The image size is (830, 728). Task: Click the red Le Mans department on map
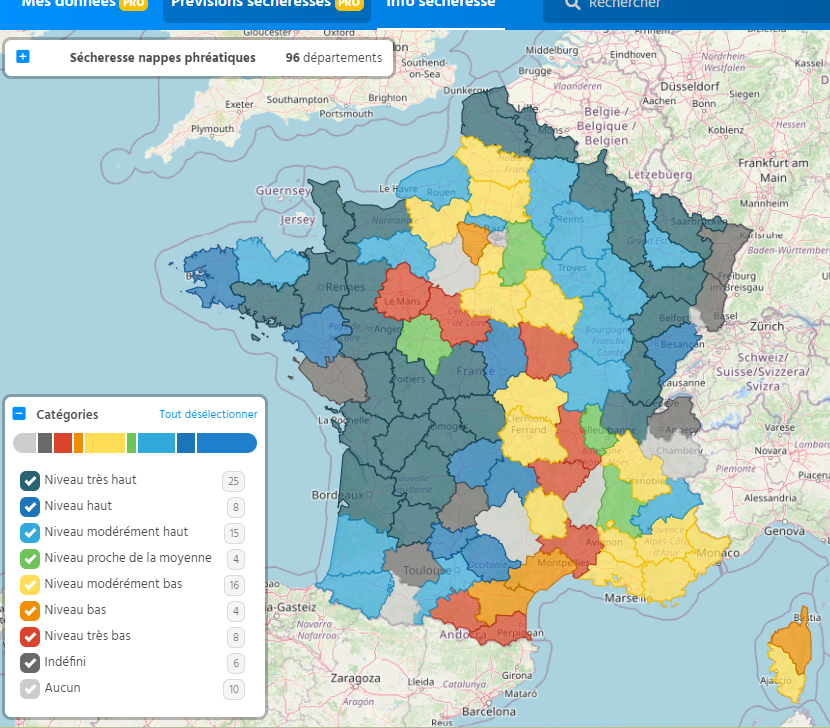point(402,291)
